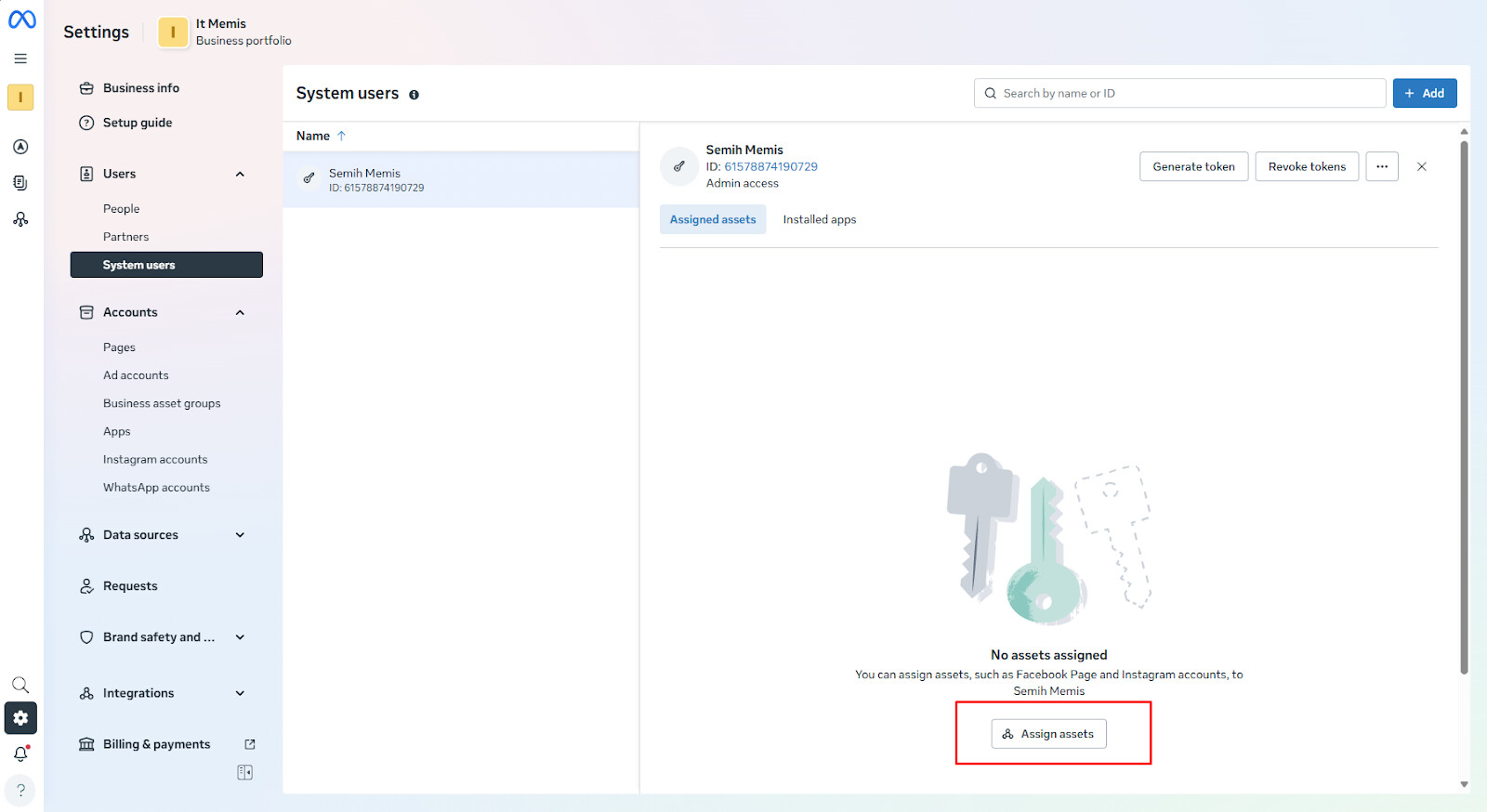1487x812 pixels.
Task: Collapse the sidebar panel toggle icon
Action: pyautogui.click(x=245, y=773)
